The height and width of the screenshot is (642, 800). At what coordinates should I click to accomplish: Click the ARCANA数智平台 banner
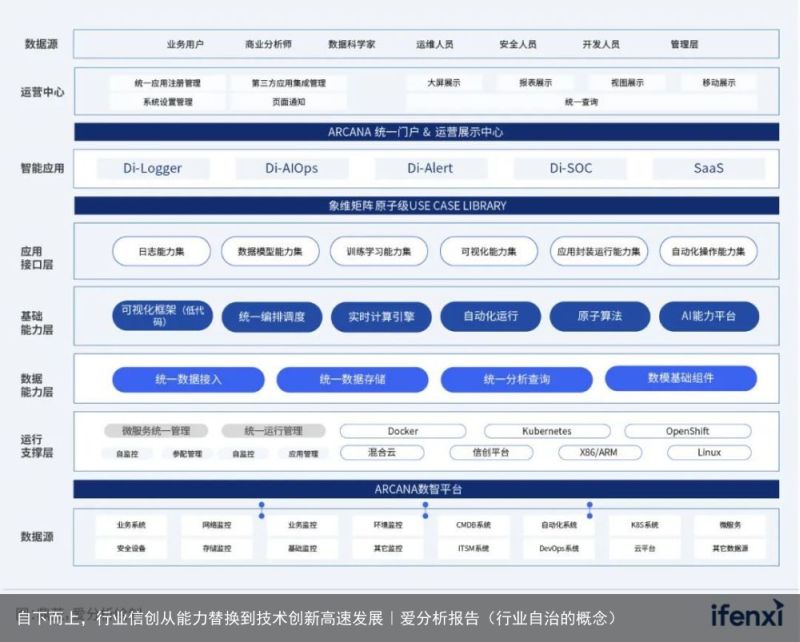click(427, 489)
